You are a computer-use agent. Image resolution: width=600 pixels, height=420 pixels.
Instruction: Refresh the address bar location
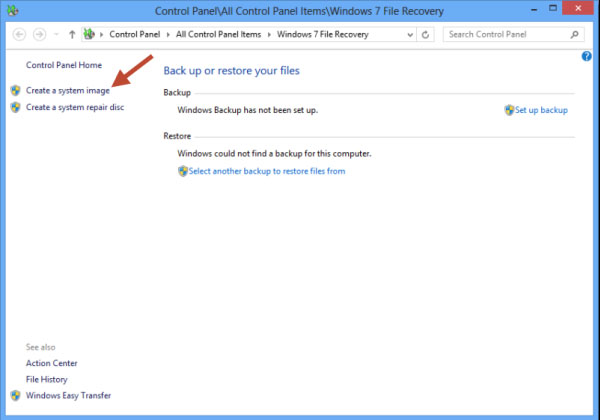425,35
